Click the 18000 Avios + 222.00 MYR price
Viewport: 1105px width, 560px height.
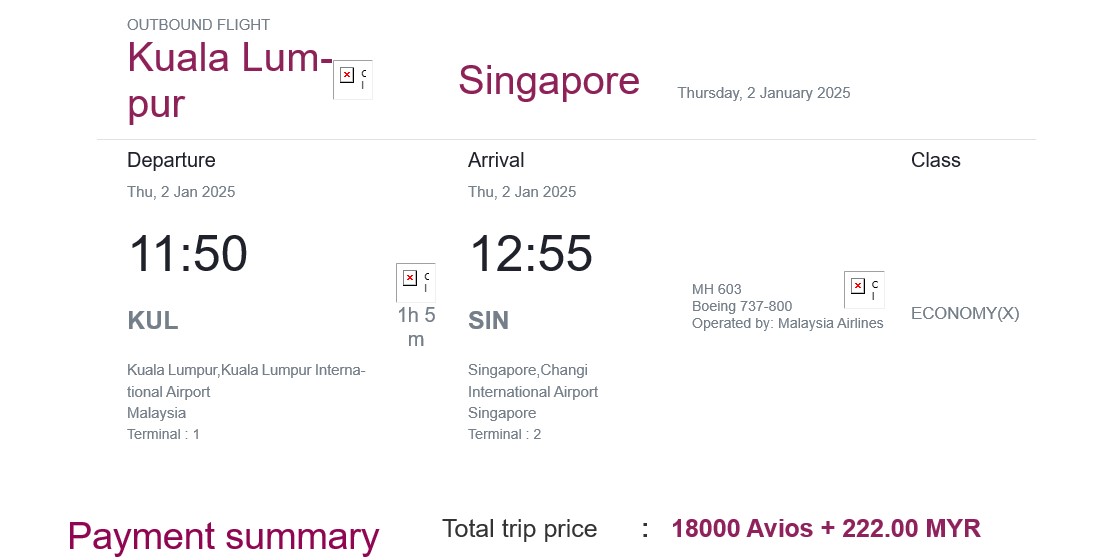click(x=826, y=528)
